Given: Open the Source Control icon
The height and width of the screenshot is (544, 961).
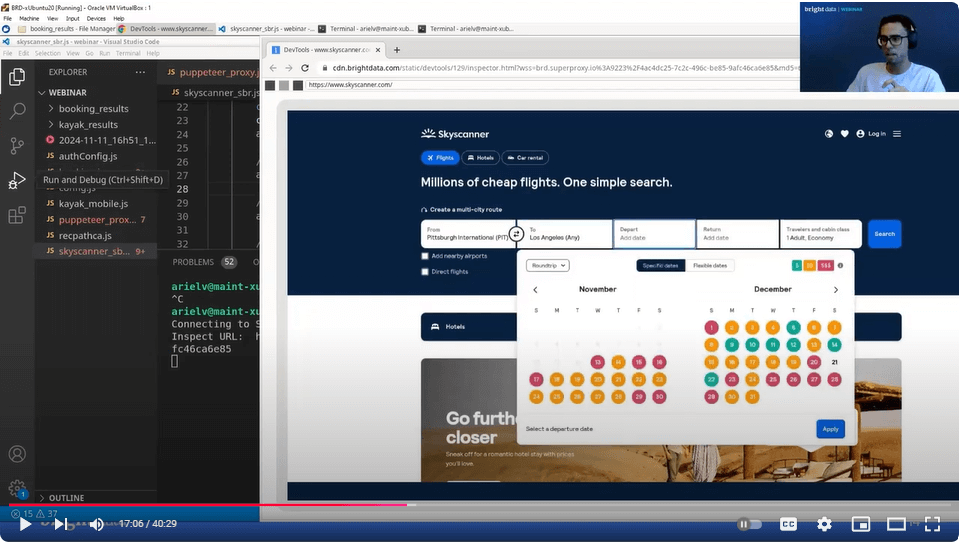Looking at the screenshot, I should 17,146.
